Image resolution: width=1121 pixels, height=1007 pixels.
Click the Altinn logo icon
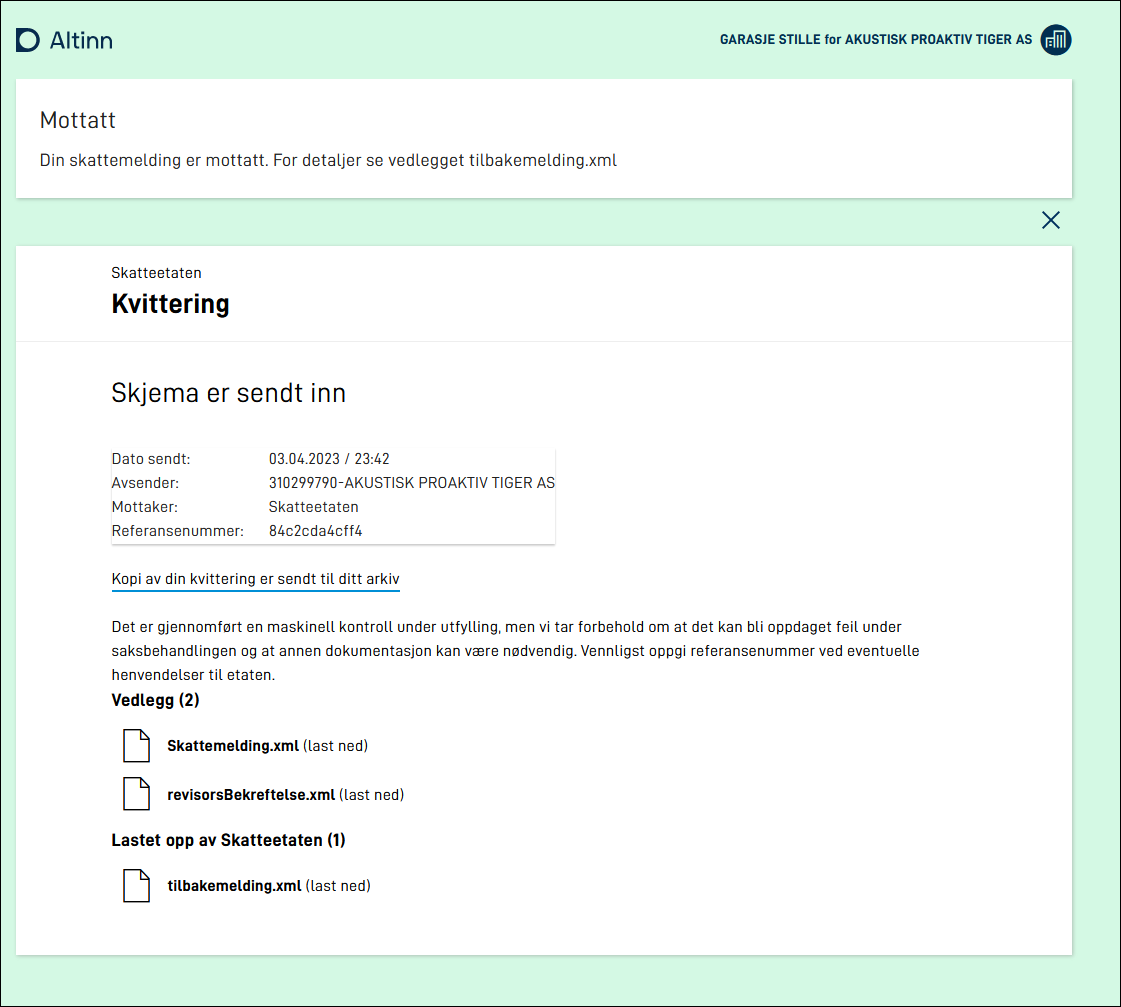pyautogui.click(x=28, y=40)
